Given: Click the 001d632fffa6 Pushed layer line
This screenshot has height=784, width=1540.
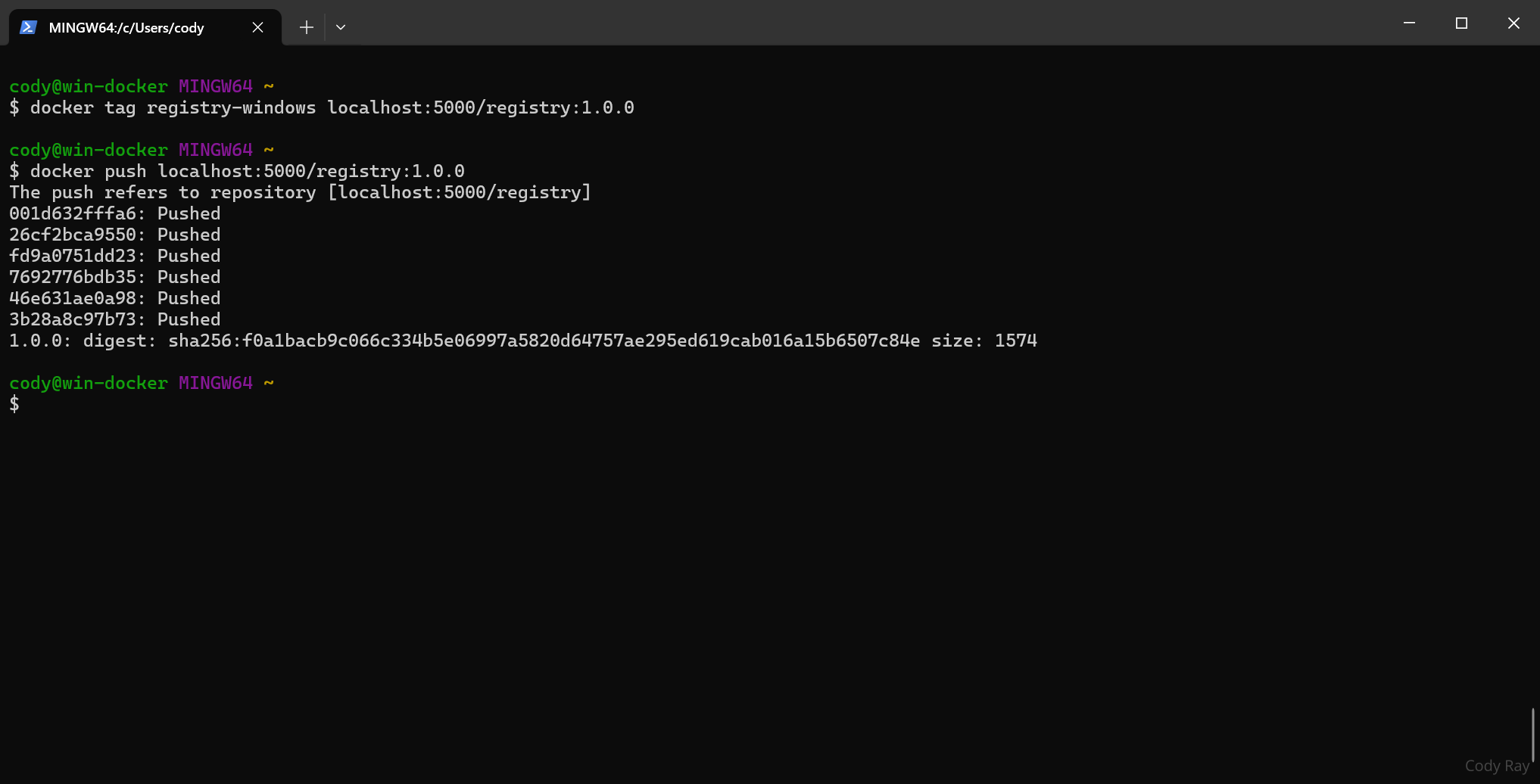Looking at the screenshot, I should pos(115,213).
